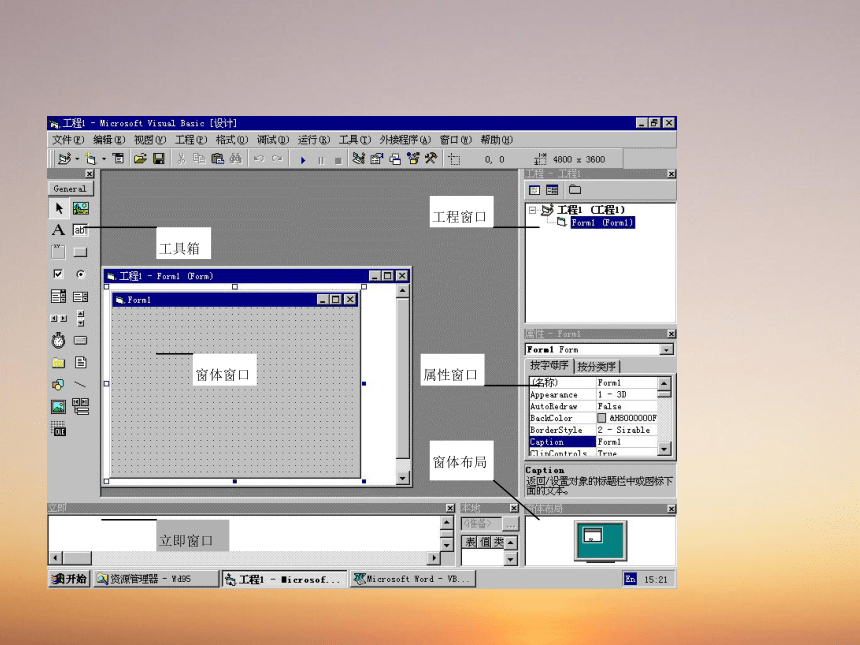
Task: Select the Line control tool
Action: (81, 384)
